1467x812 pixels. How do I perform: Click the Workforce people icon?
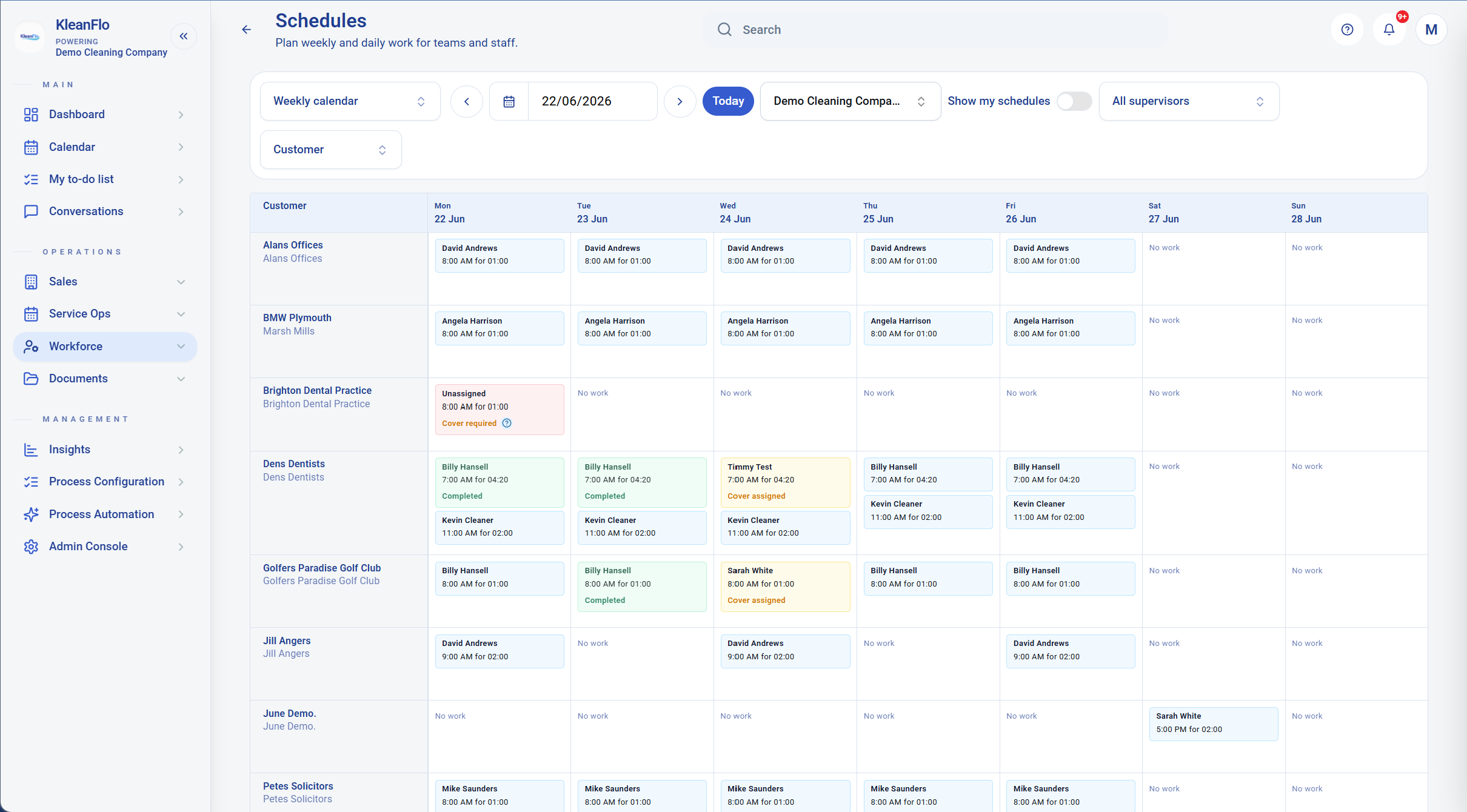click(x=31, y=347)
